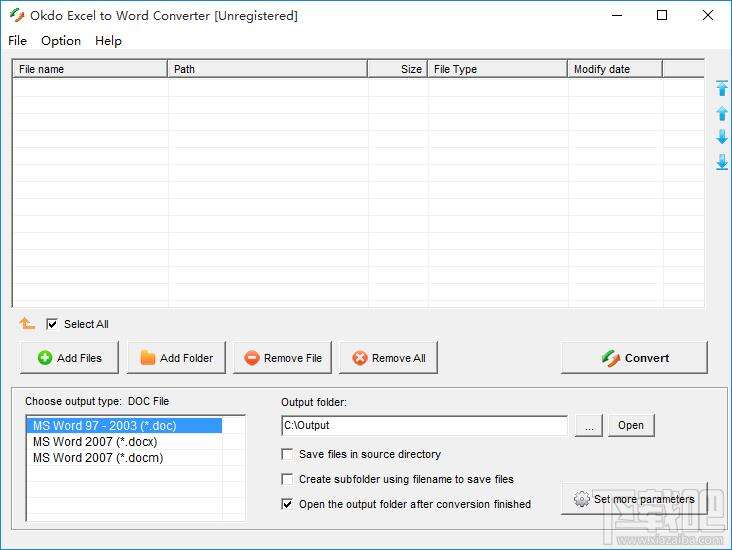Click the Remove File button
This screenshot has width=732, height=550.
tap(282, 358)
